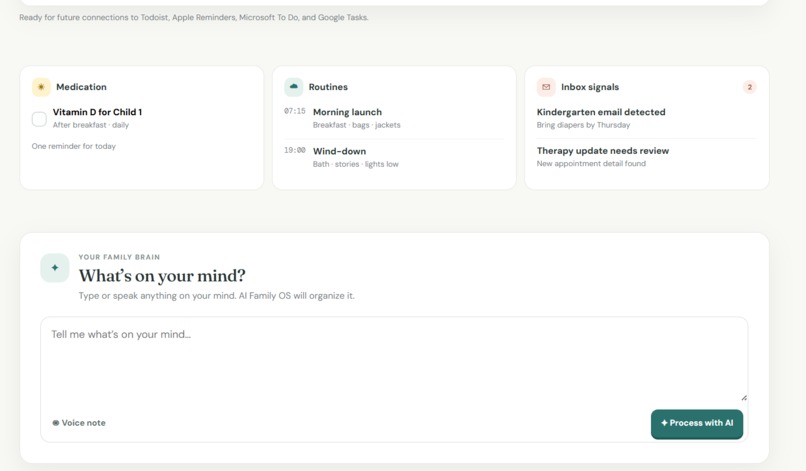Click 'New appointment detail found' text
This screenshot has width=806, height=471.
[591, 164]
